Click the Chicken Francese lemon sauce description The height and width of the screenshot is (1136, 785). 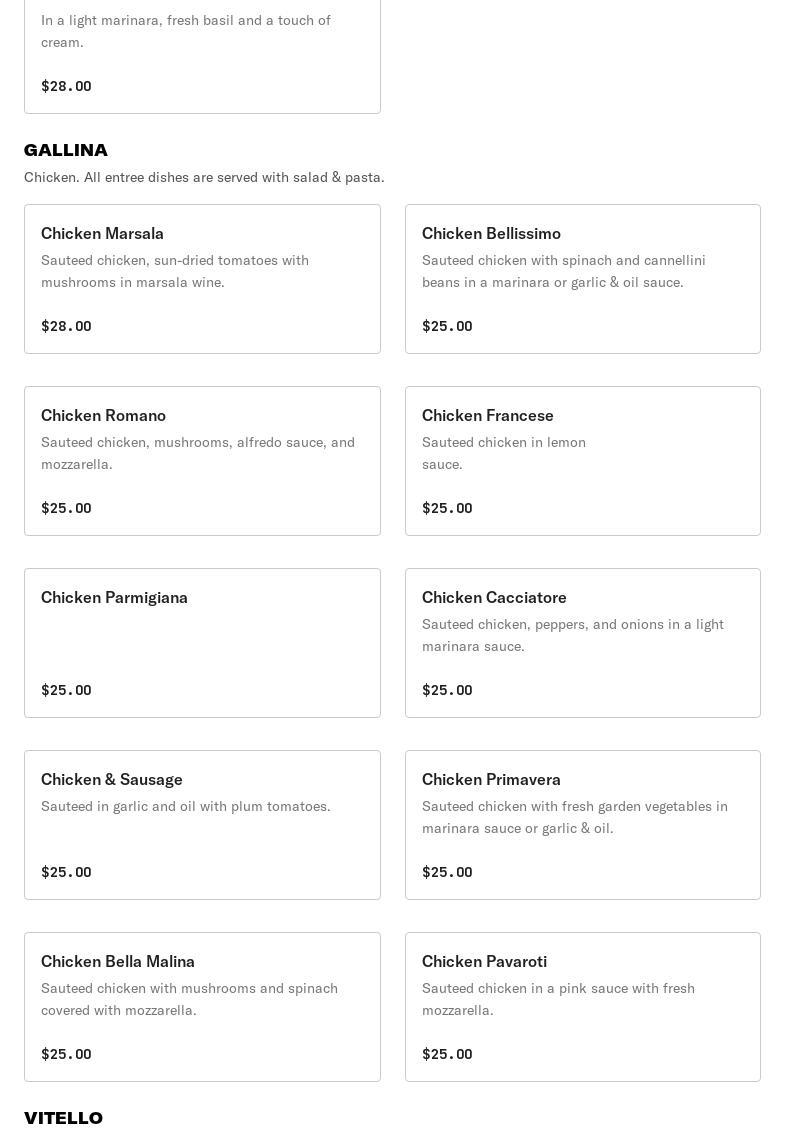click(x=504, y=453)
